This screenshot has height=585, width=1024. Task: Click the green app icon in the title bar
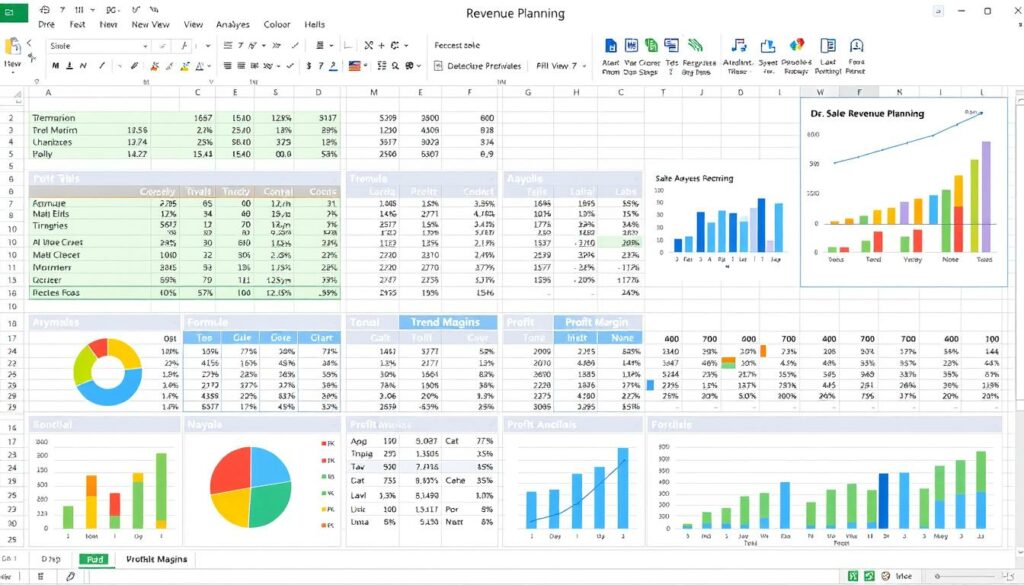[14, 12]
